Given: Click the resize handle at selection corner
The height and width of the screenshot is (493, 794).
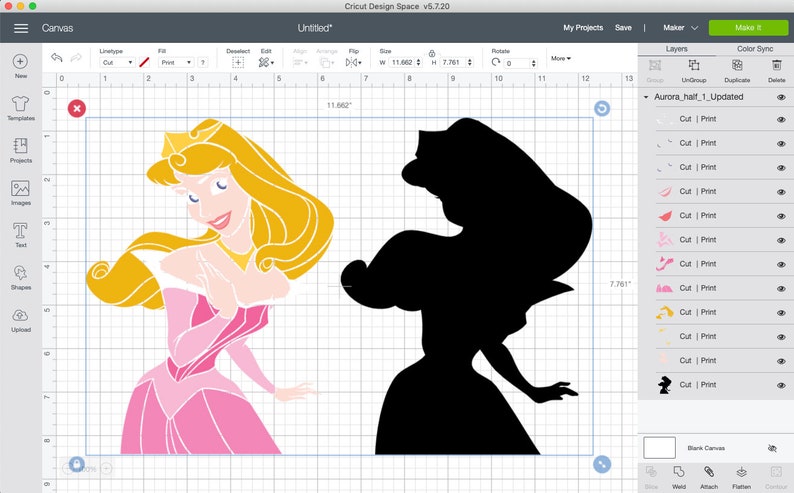Looking at the screenshot, I should tap(602, 464).
